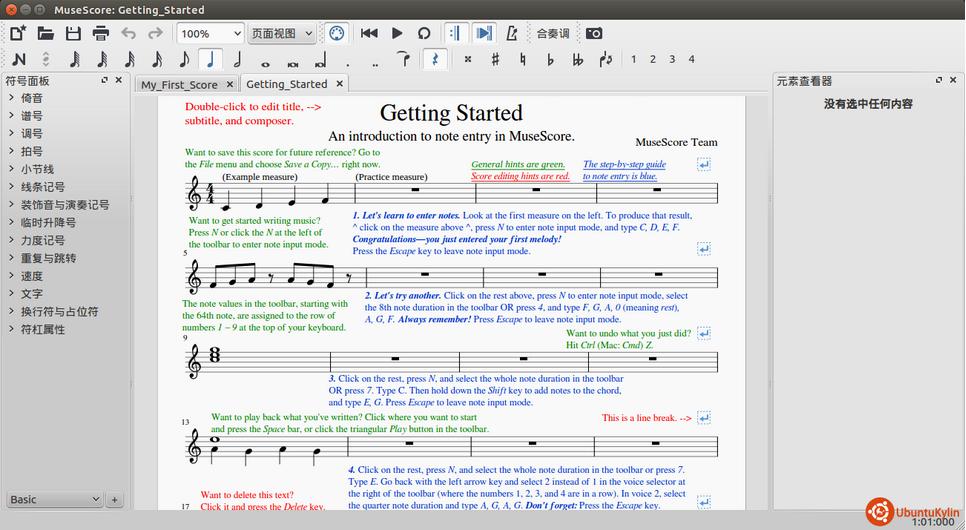Apply sharp accidental

coord(495,59)
